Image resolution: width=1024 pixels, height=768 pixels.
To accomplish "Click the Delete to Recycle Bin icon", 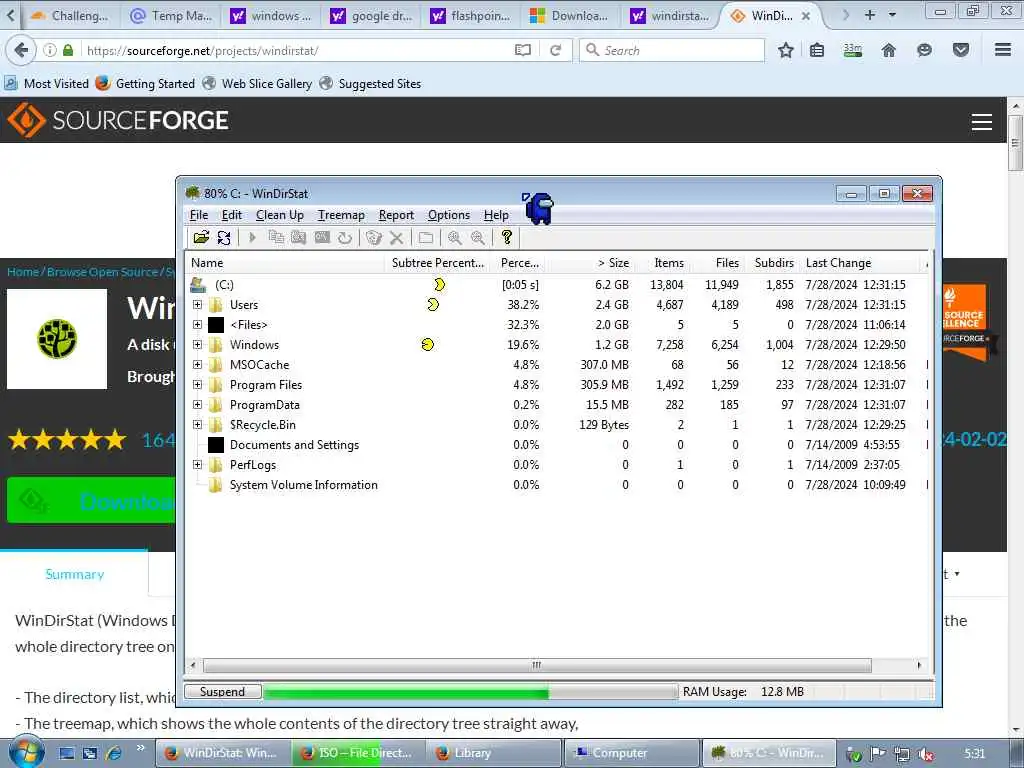I will pyautogui.click(x=374, y=237).
